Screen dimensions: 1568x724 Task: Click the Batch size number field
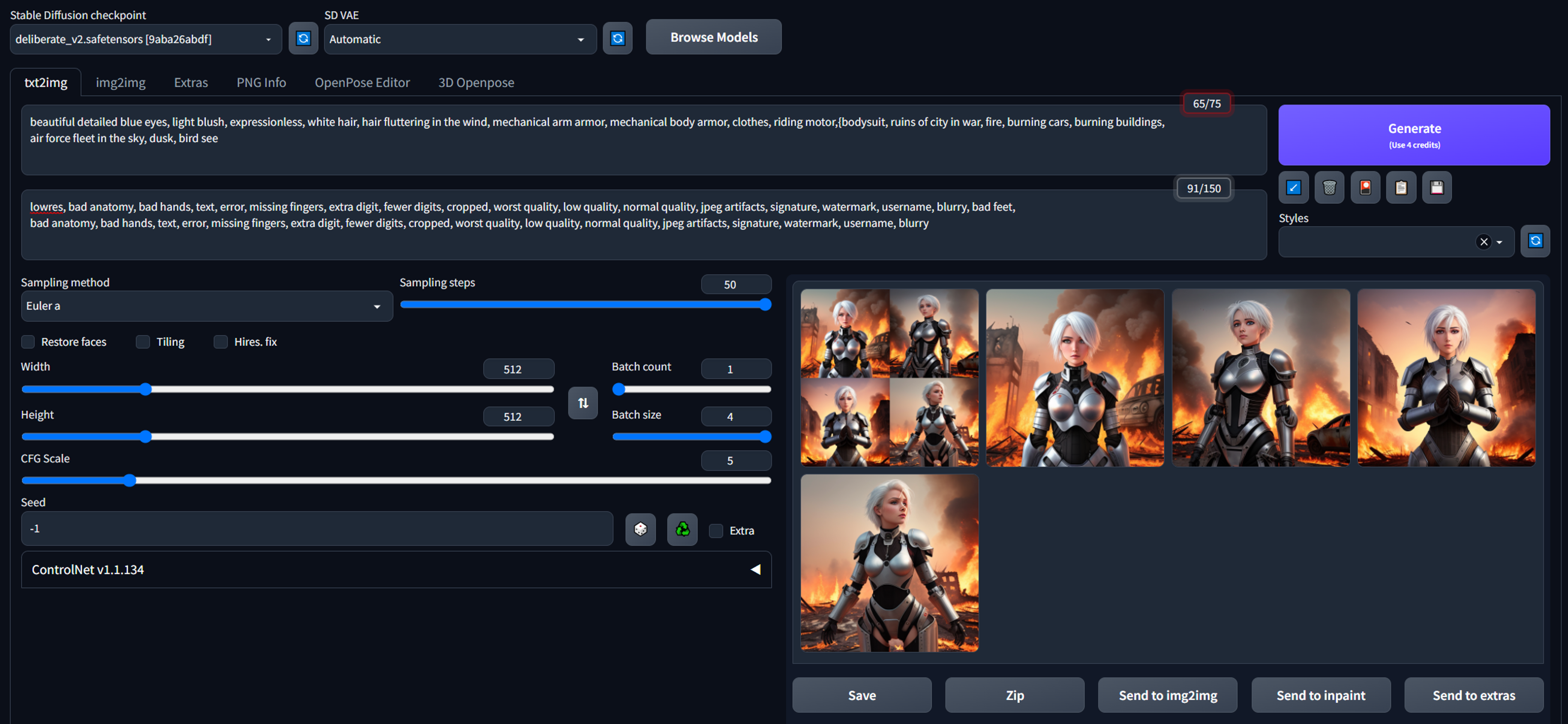(736, 416)
